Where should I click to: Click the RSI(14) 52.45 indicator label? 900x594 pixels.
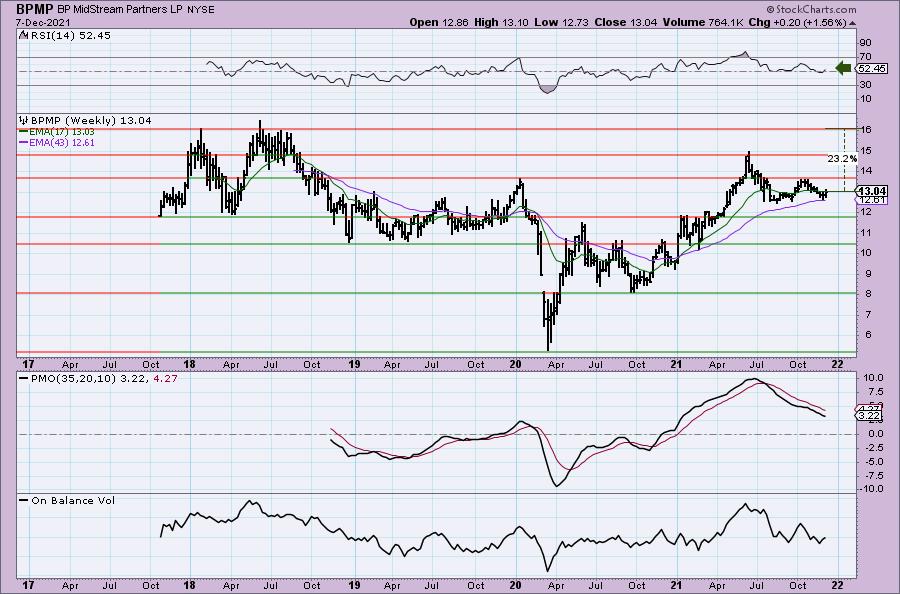64,36
